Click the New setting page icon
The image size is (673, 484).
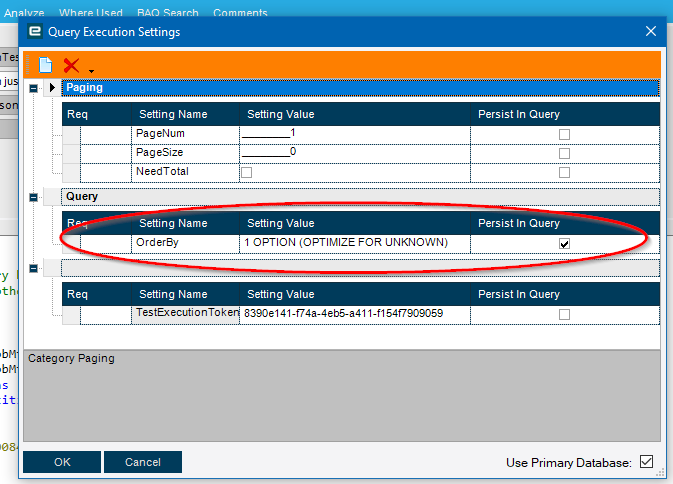[x=45, y=65]
